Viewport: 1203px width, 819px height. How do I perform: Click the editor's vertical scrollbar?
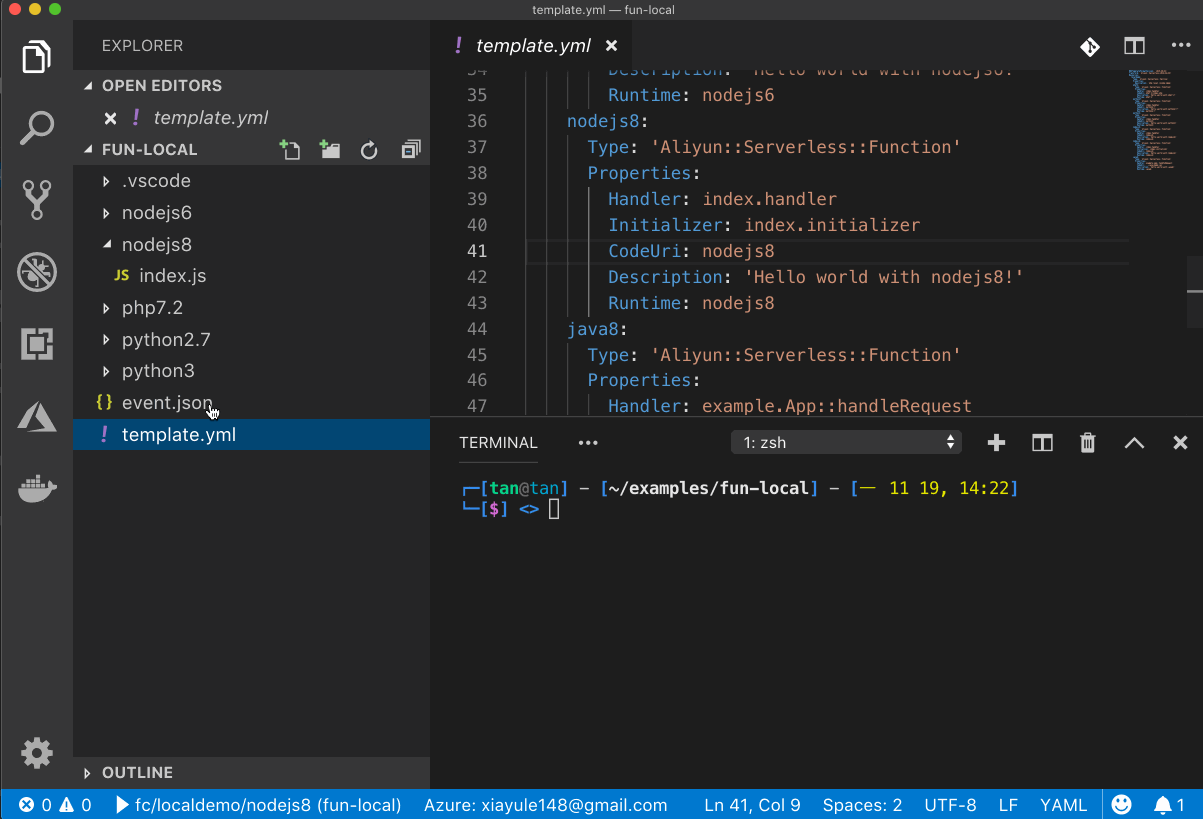coord(1195,292)
